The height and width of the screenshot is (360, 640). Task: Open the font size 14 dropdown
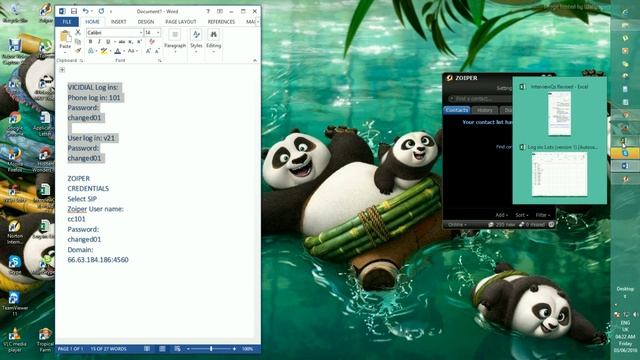click(158, 33)
